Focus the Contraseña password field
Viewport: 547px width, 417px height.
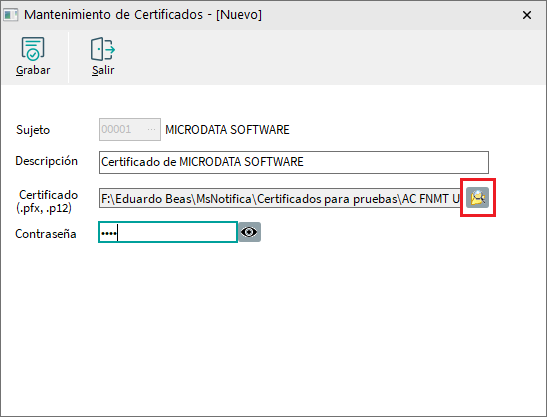tap(168, 232)
